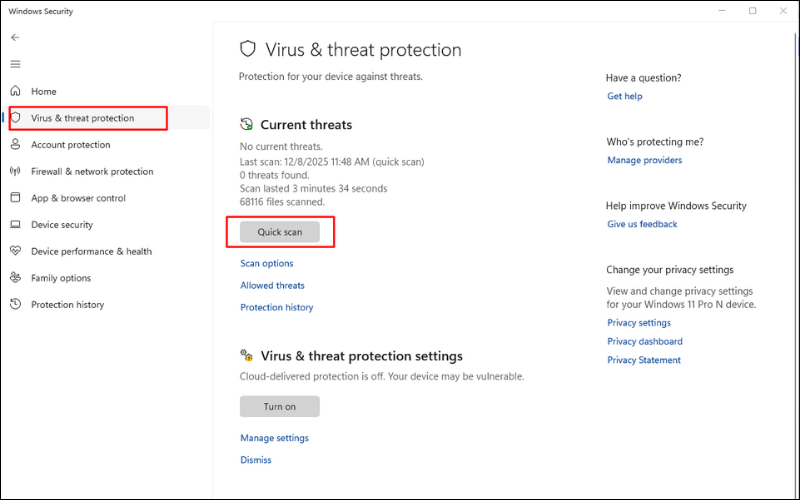Open Manage settings link
The height and width of the screenshot is (500, 800).
(x=274, y=438)
